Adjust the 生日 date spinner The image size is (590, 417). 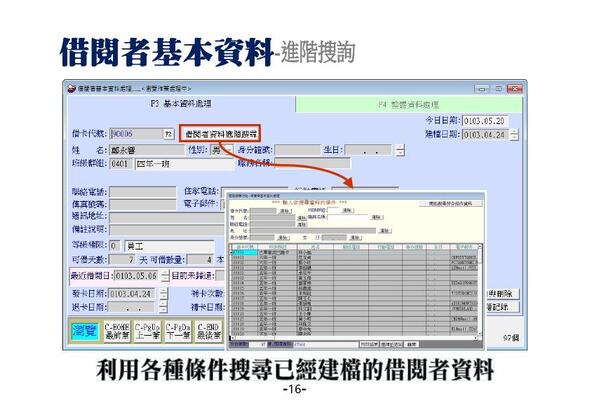pos(400,150)
